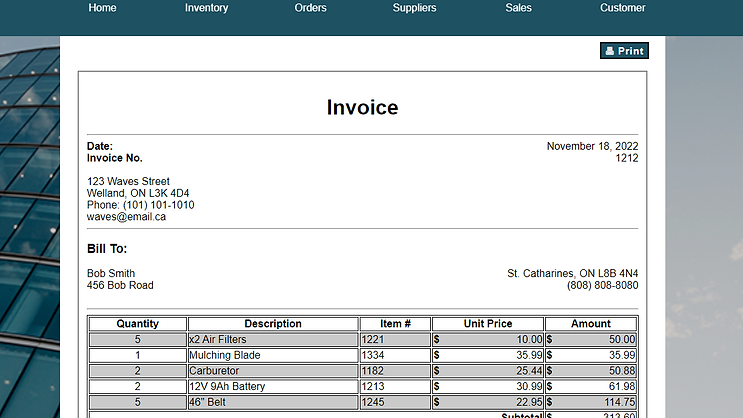Image resolution: width=743 pixels, height=418 pixels.
Task: Click the 456 Bob Road address
Action: coord(120,285)
